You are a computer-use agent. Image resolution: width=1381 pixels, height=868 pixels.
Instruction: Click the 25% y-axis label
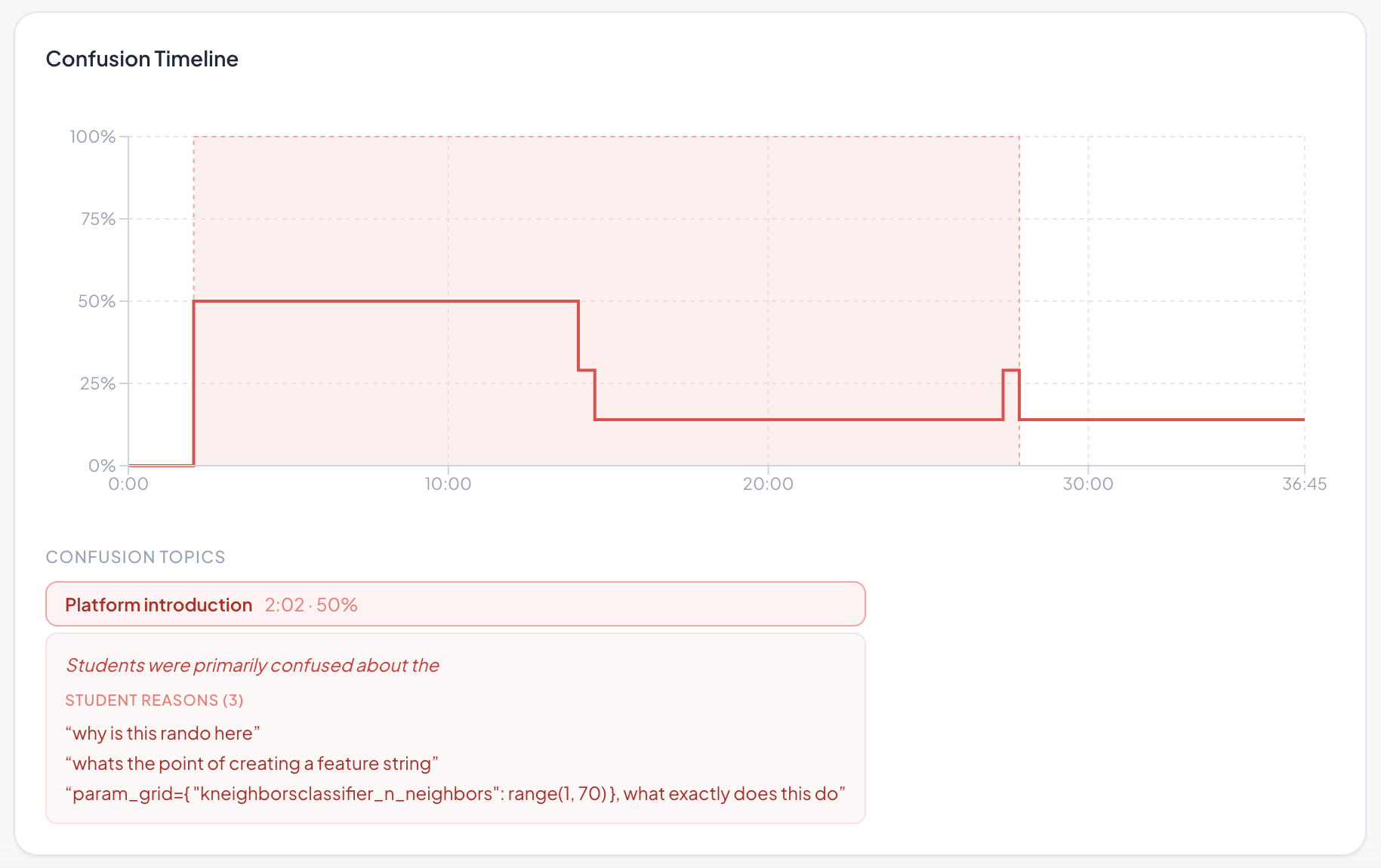[x=98, y=383]
